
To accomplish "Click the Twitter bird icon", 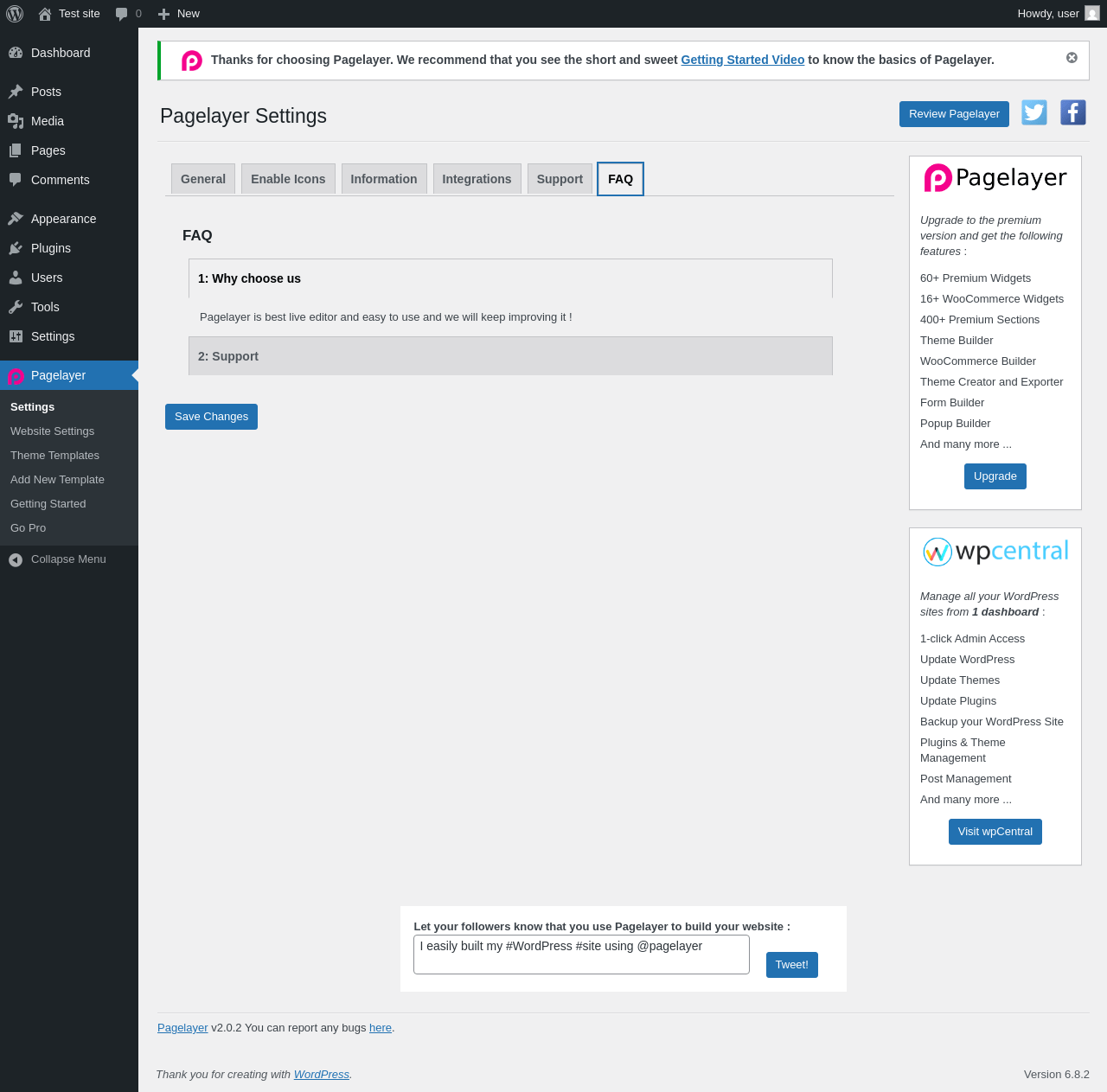I will 1034,112.
